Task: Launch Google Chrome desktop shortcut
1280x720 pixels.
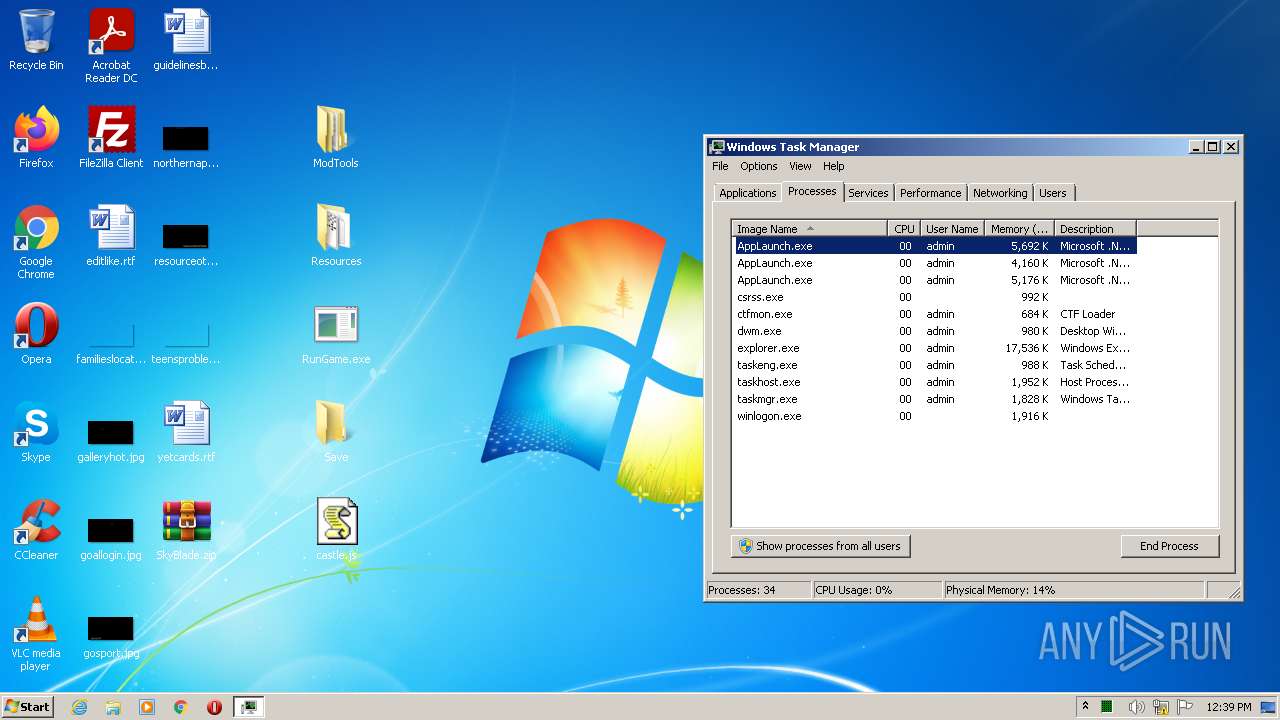Action: coord(36,242)
